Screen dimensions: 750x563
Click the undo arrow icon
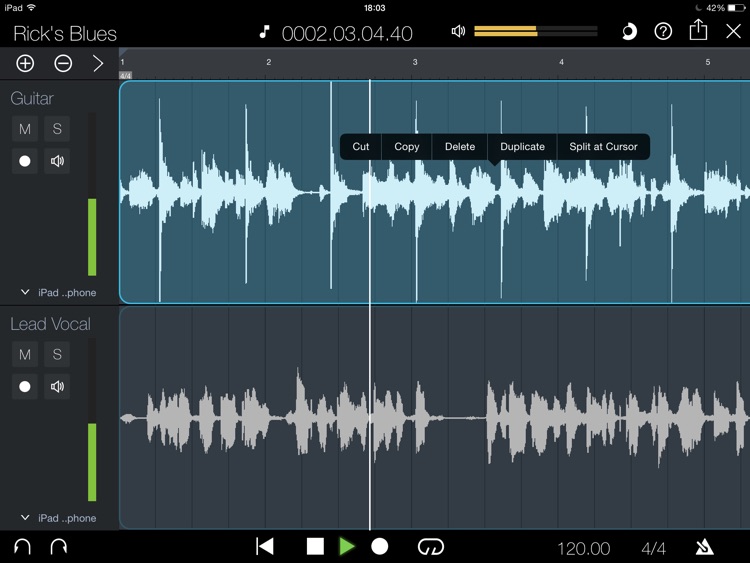21,547
